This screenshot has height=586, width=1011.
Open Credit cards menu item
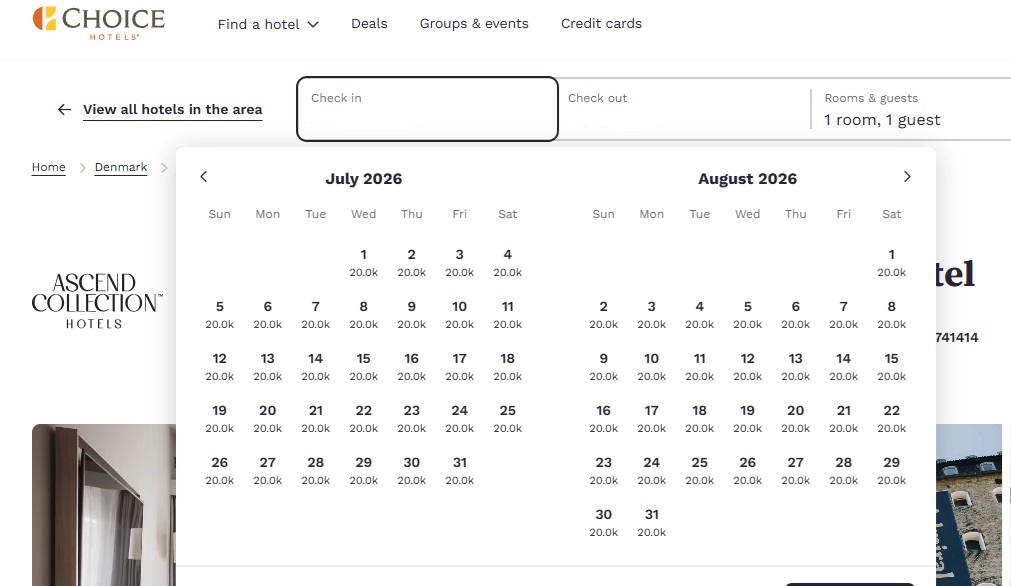click(x=602, y=24)
